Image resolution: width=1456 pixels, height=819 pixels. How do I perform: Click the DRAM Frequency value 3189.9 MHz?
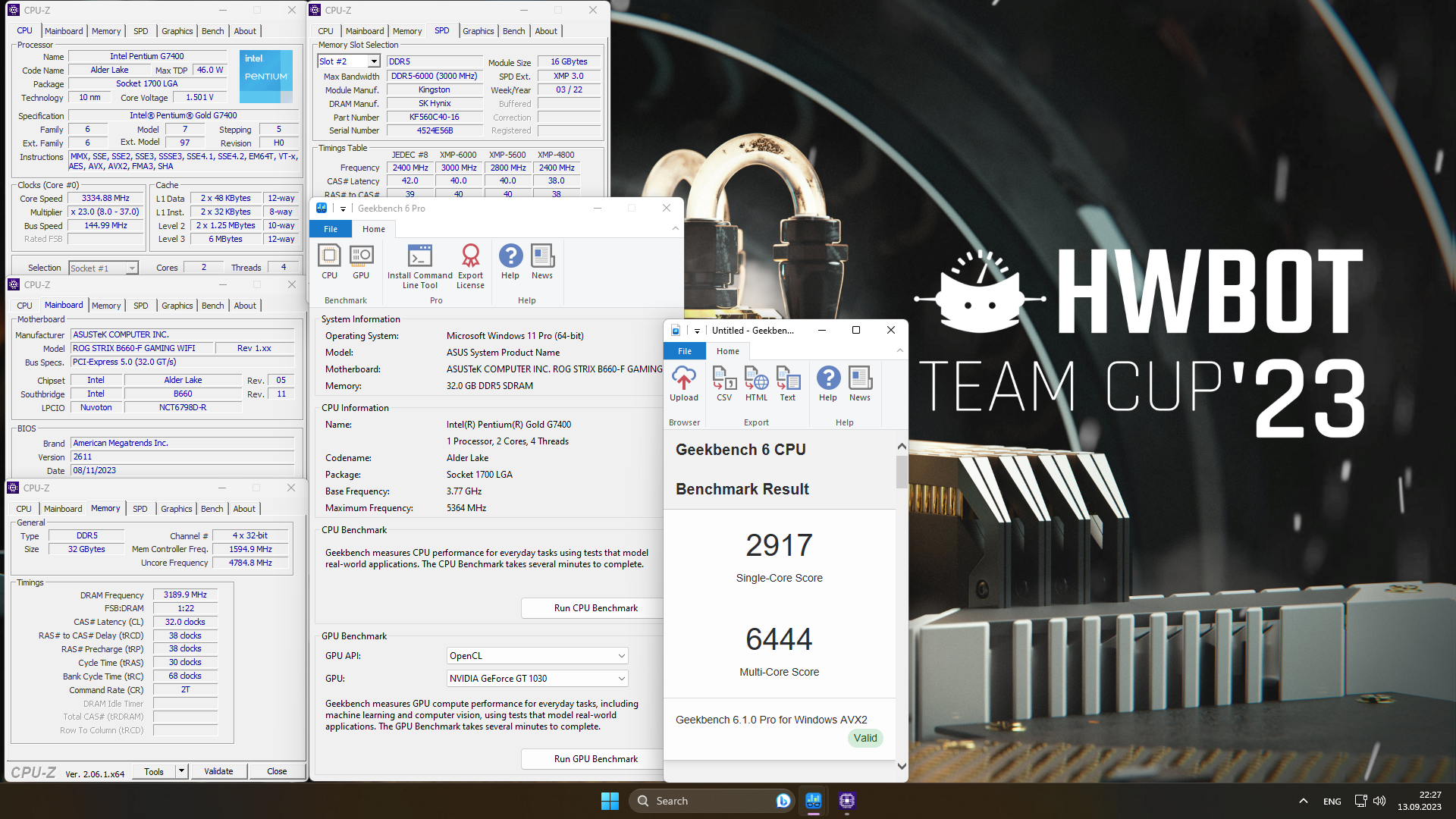coord(185,595)
